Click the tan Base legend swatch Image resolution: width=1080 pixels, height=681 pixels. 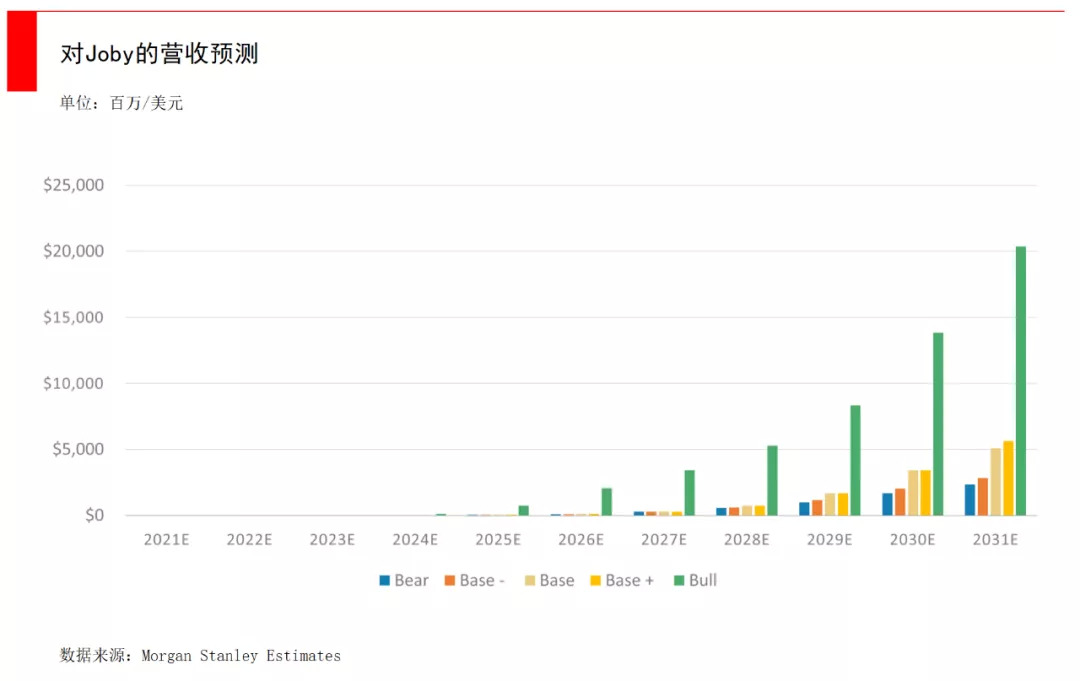coord(530,580)
